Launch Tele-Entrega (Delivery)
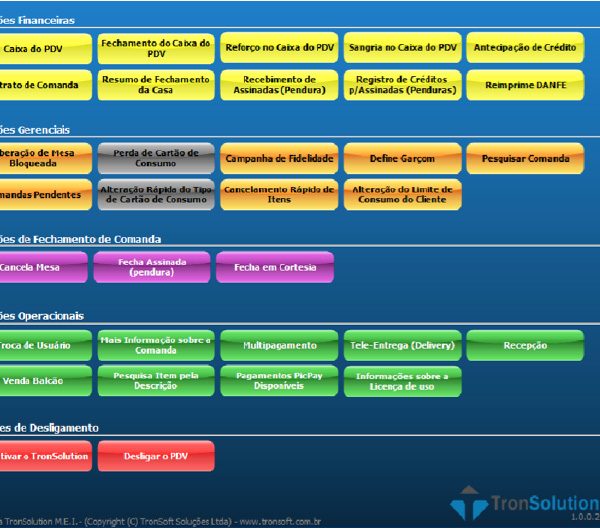 click(x=402, y=345)
